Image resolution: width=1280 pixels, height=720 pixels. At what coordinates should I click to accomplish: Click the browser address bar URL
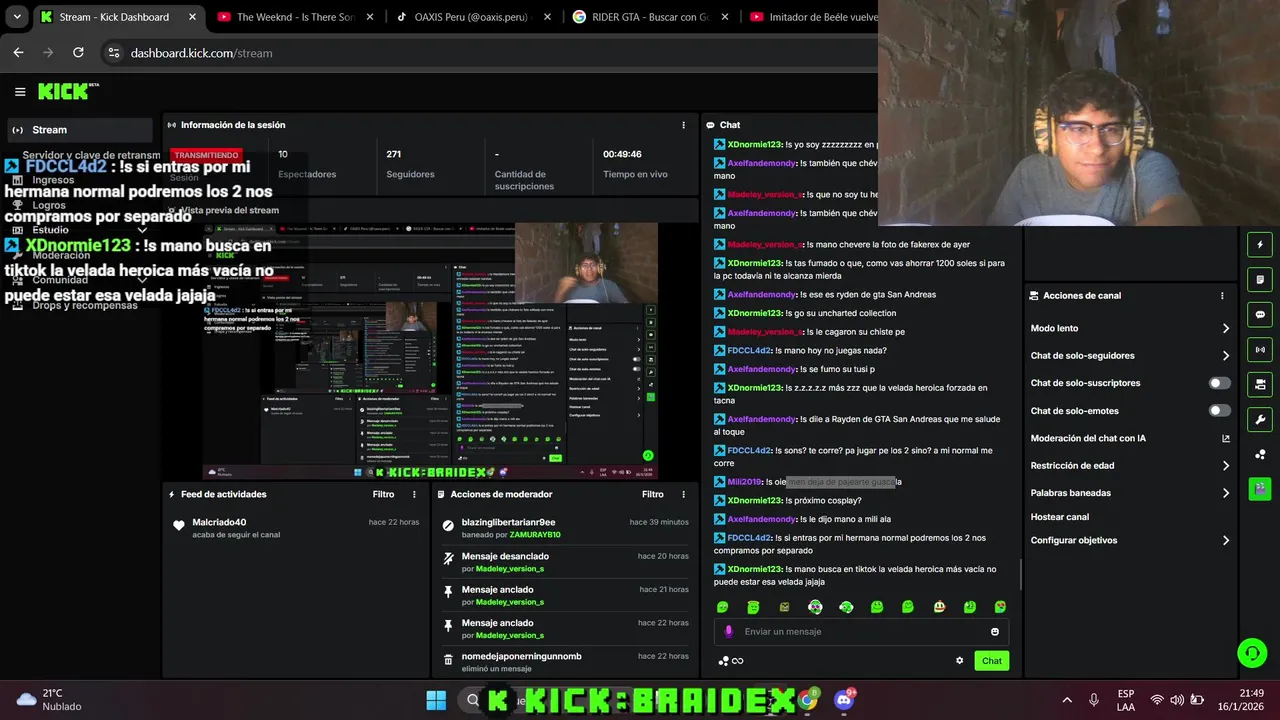201,53
